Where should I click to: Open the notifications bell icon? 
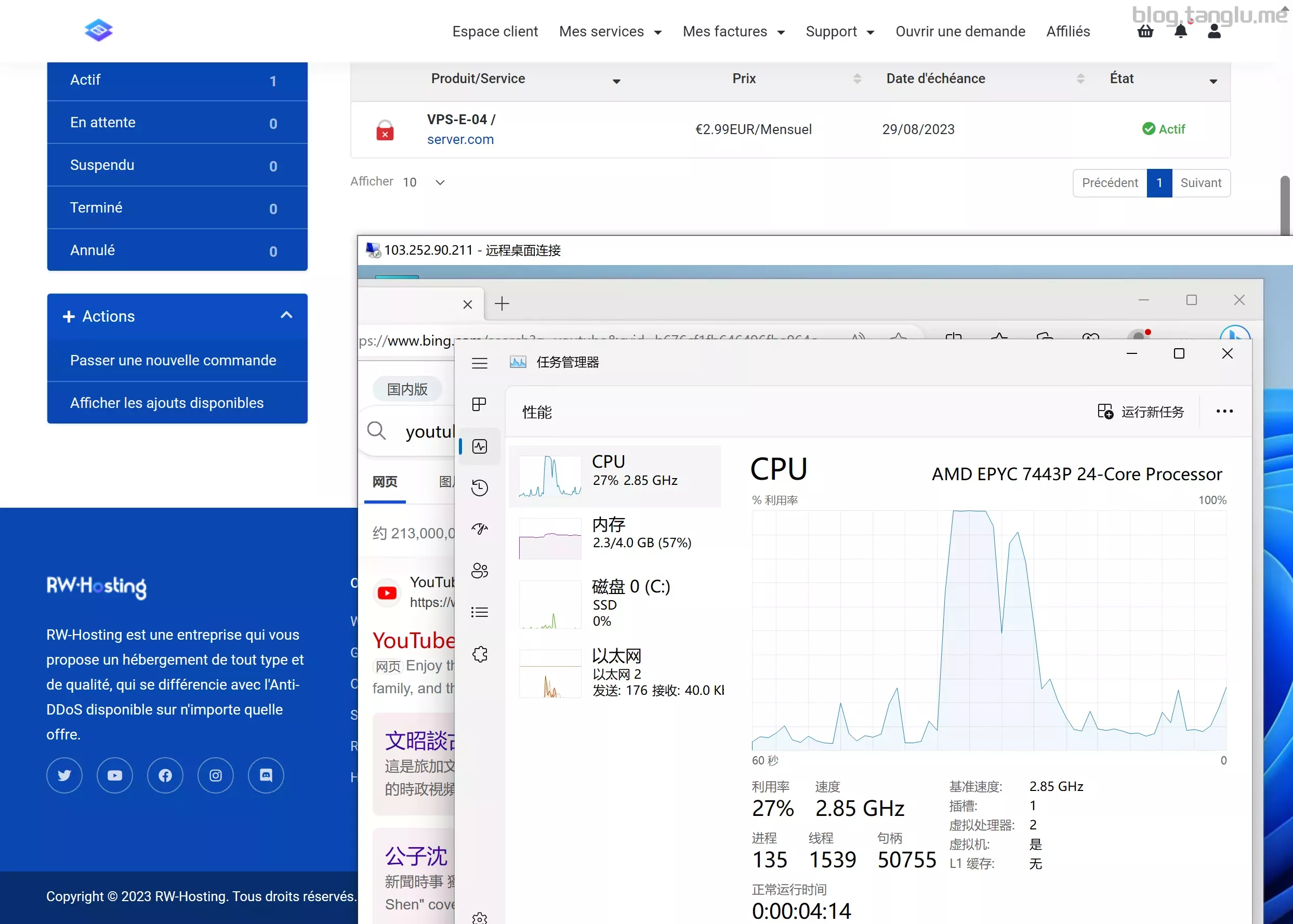[x=1180, y=31]
